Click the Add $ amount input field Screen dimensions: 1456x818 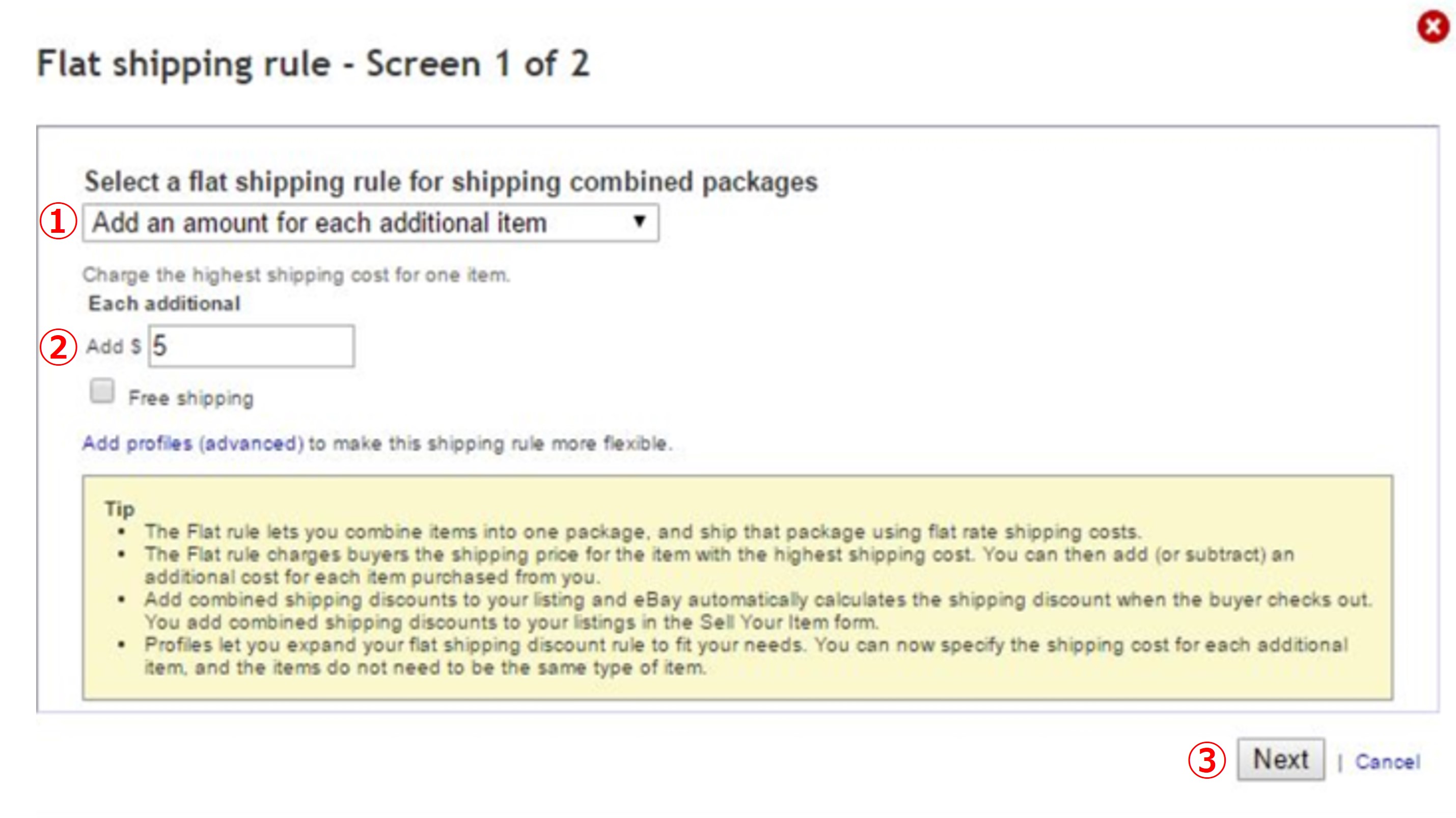pos(252,346)
